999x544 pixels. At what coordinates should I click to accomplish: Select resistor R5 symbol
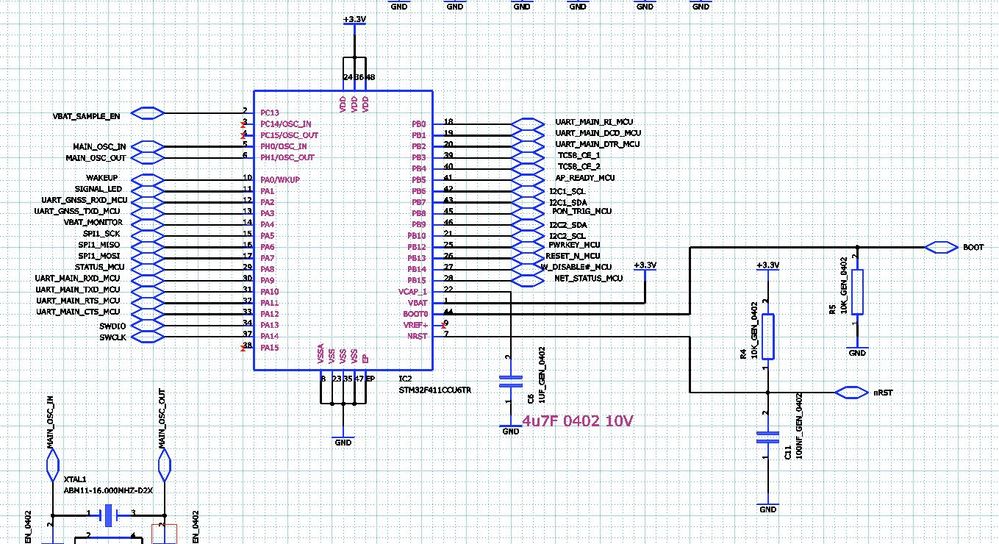(x=858, y=292)
